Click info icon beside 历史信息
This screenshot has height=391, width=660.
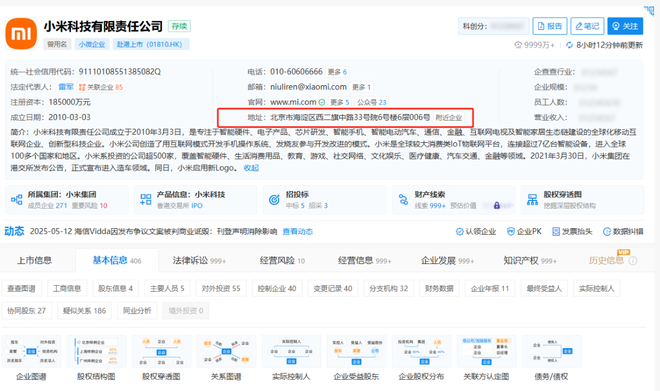pyautogui.click(x=633, y=261)
